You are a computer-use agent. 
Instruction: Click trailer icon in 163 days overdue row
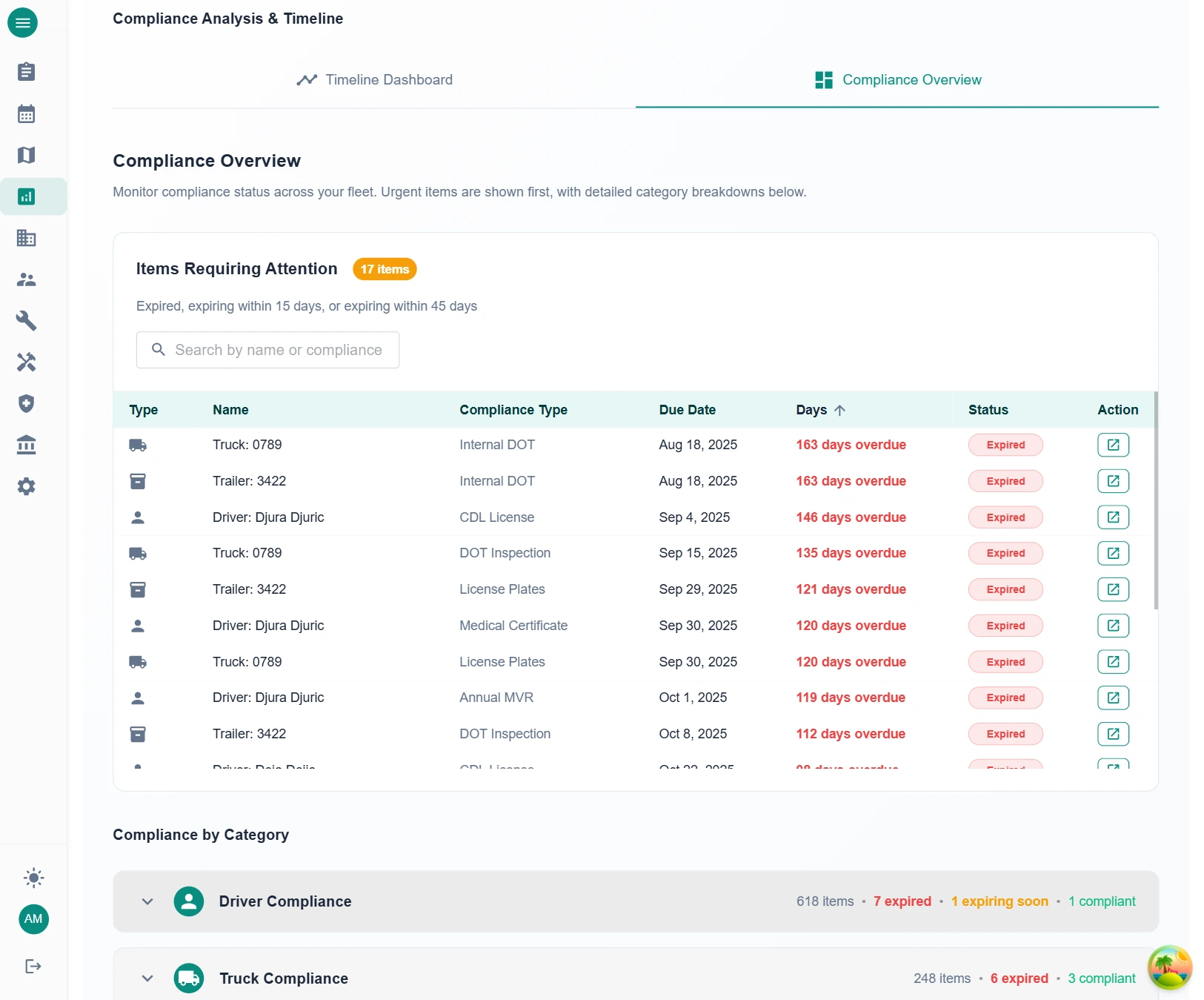(138, 481)
